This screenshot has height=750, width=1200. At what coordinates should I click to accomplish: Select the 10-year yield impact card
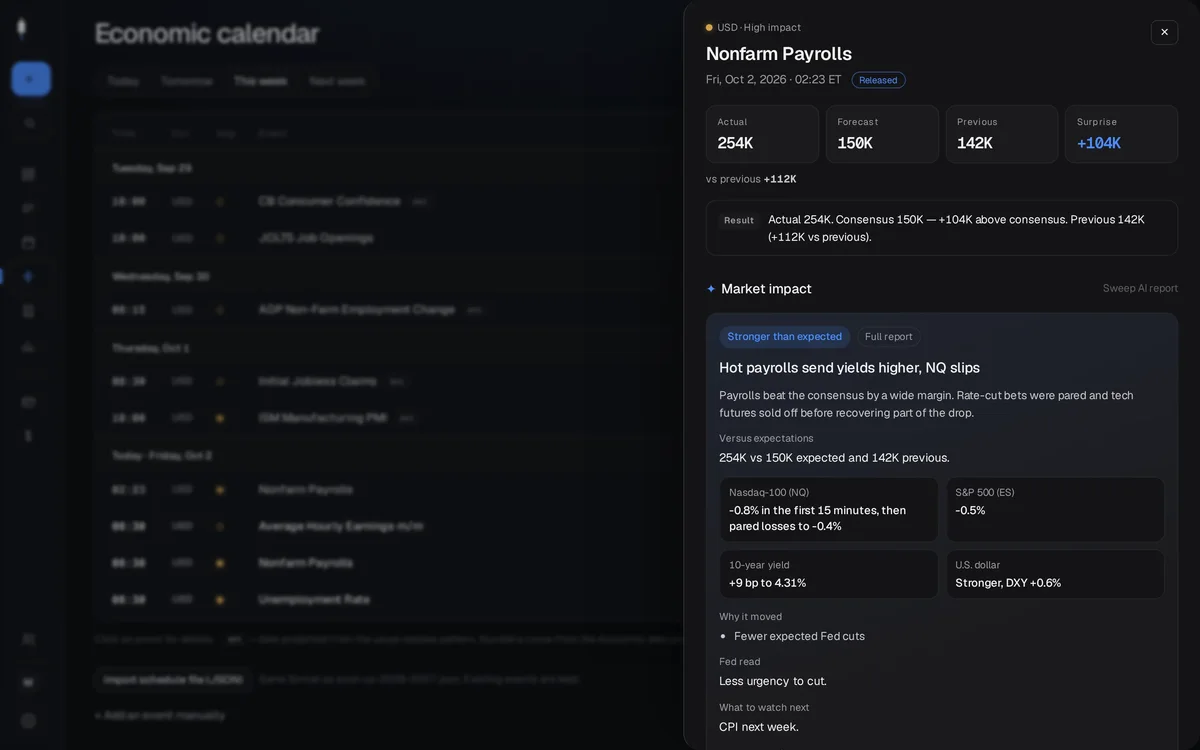(x=829, y=575)
